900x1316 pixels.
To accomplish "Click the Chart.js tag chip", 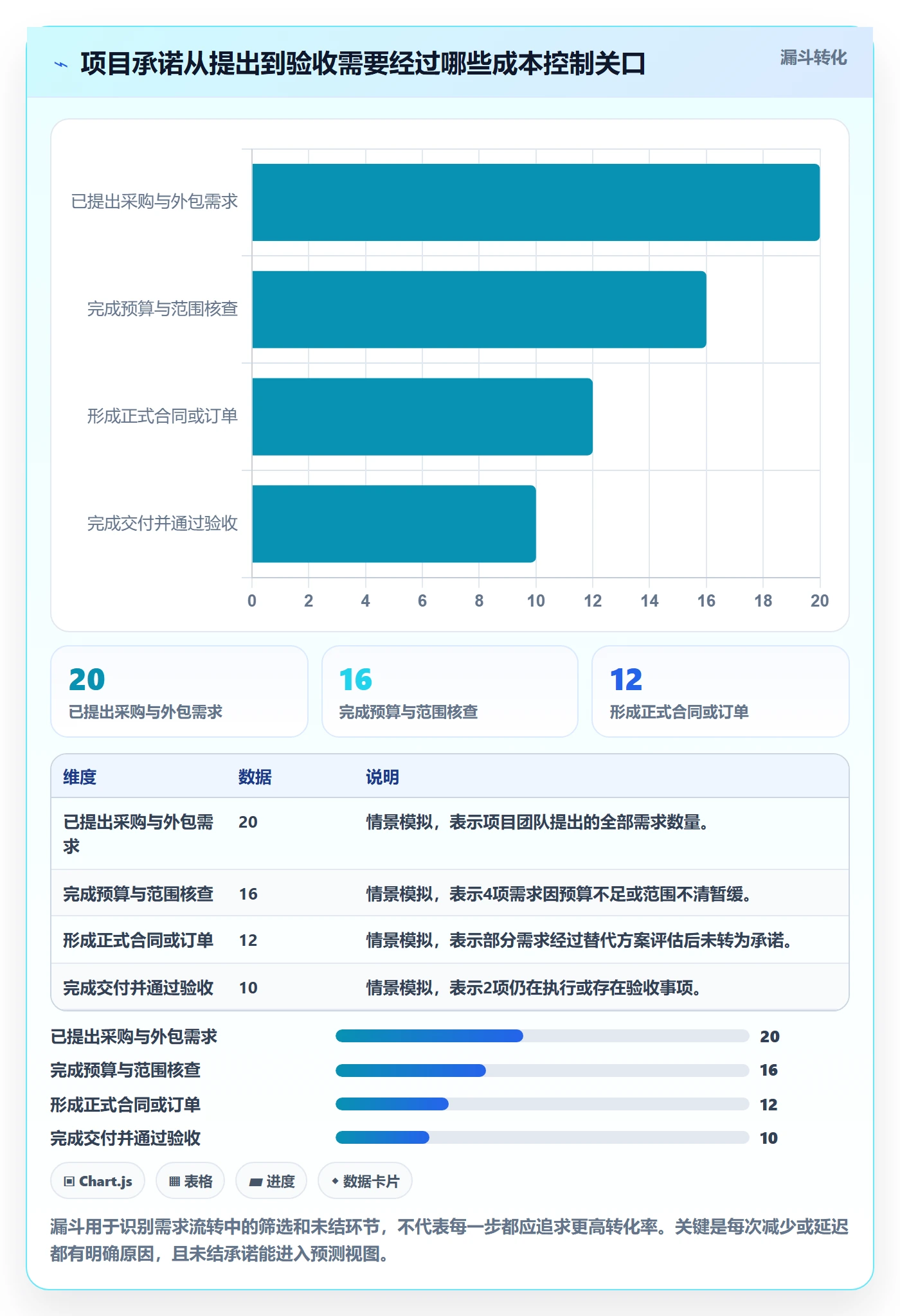I will 98,1181.
